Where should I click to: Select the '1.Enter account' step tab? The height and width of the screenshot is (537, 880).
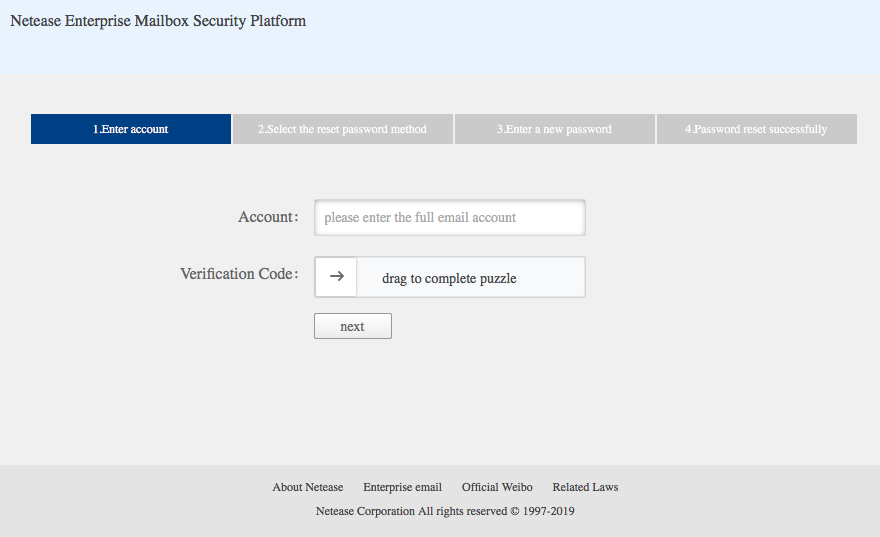click(x=131, y=129)
